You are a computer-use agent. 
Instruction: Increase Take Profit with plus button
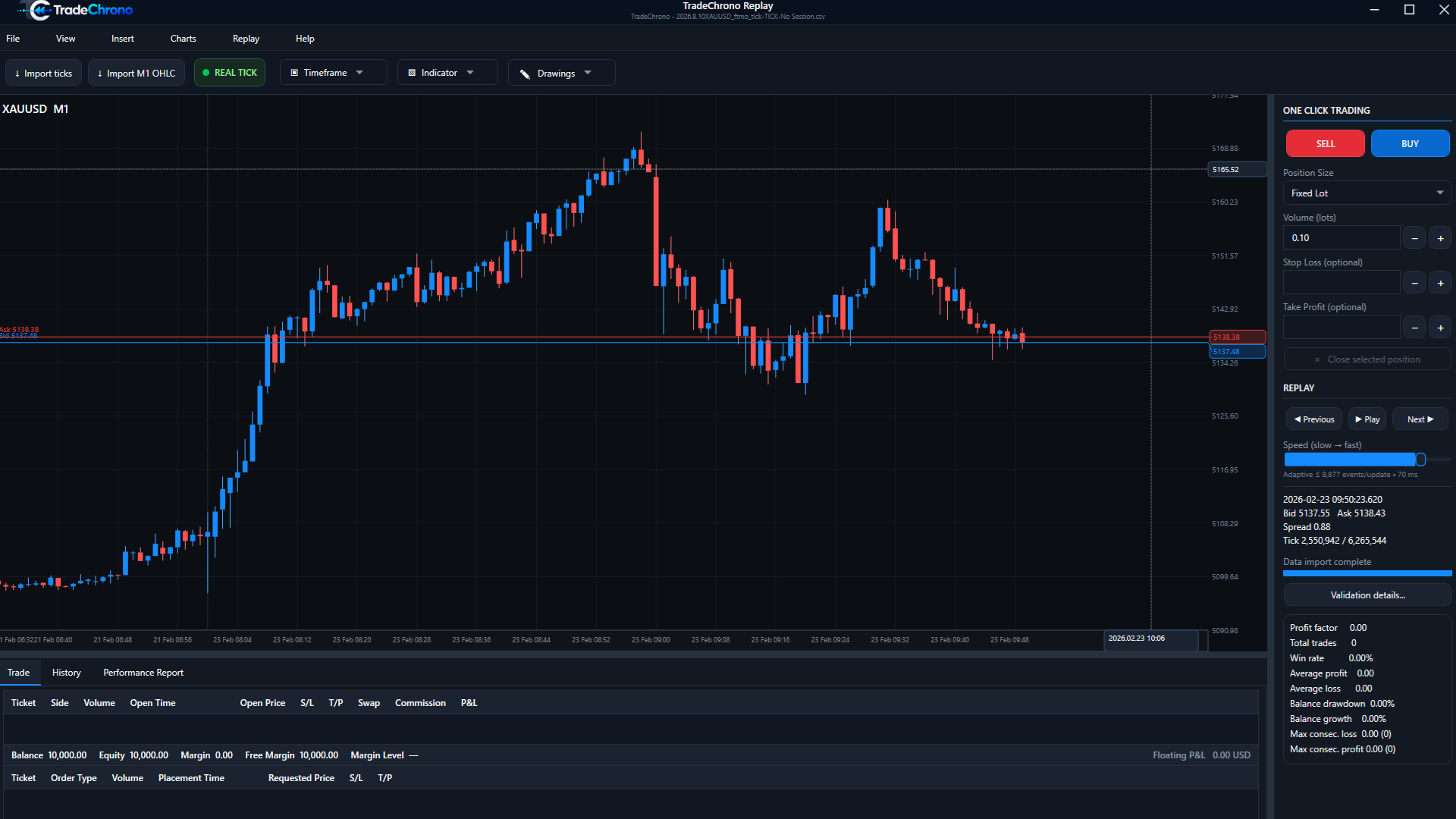[1441, 328]
